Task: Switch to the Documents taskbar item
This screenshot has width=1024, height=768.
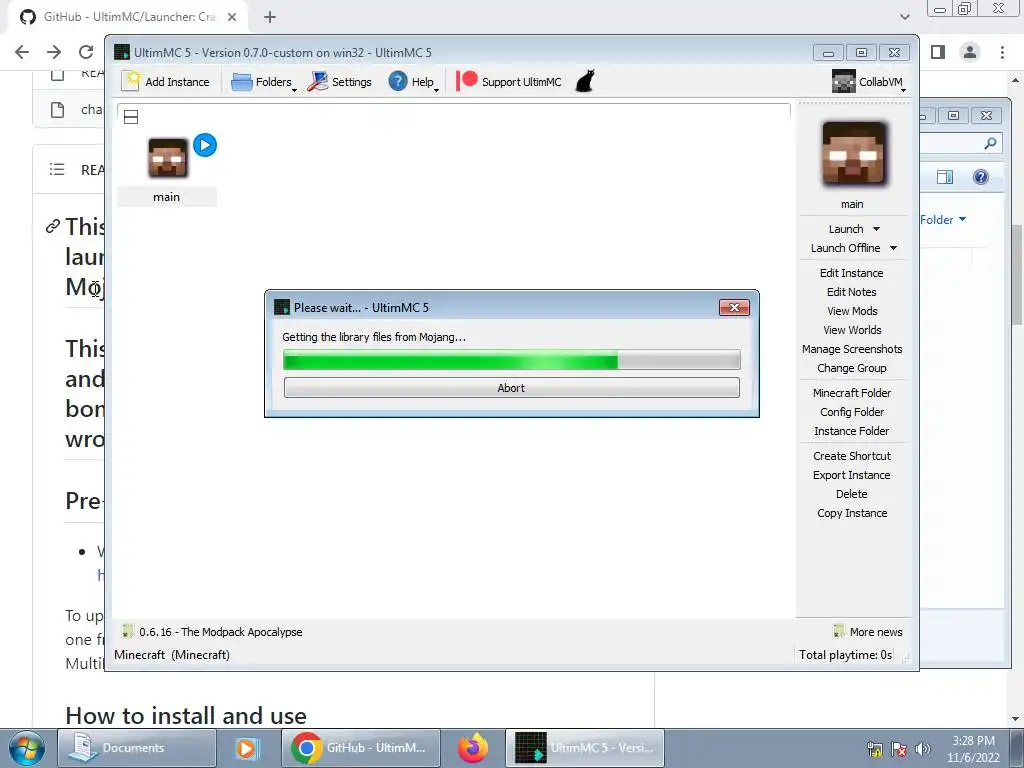Action: click(137, 748)
